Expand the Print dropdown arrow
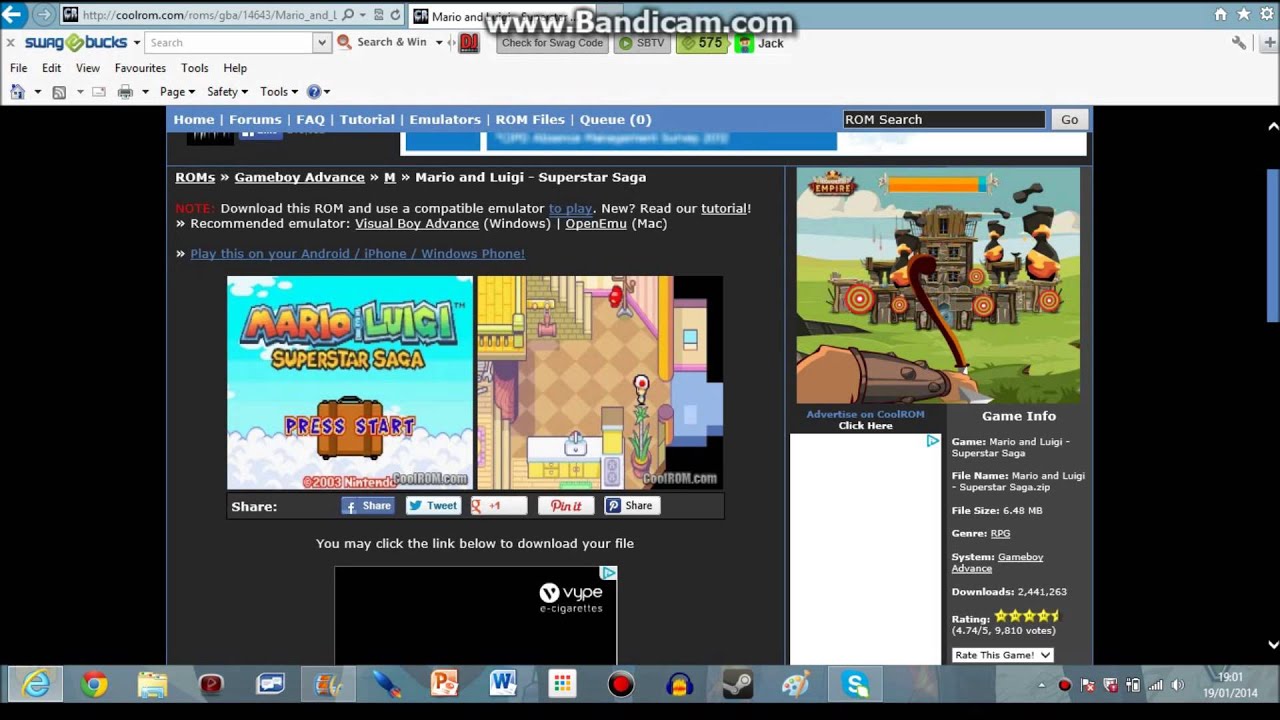Viewport: 1280px width, 720px height. 145,92
